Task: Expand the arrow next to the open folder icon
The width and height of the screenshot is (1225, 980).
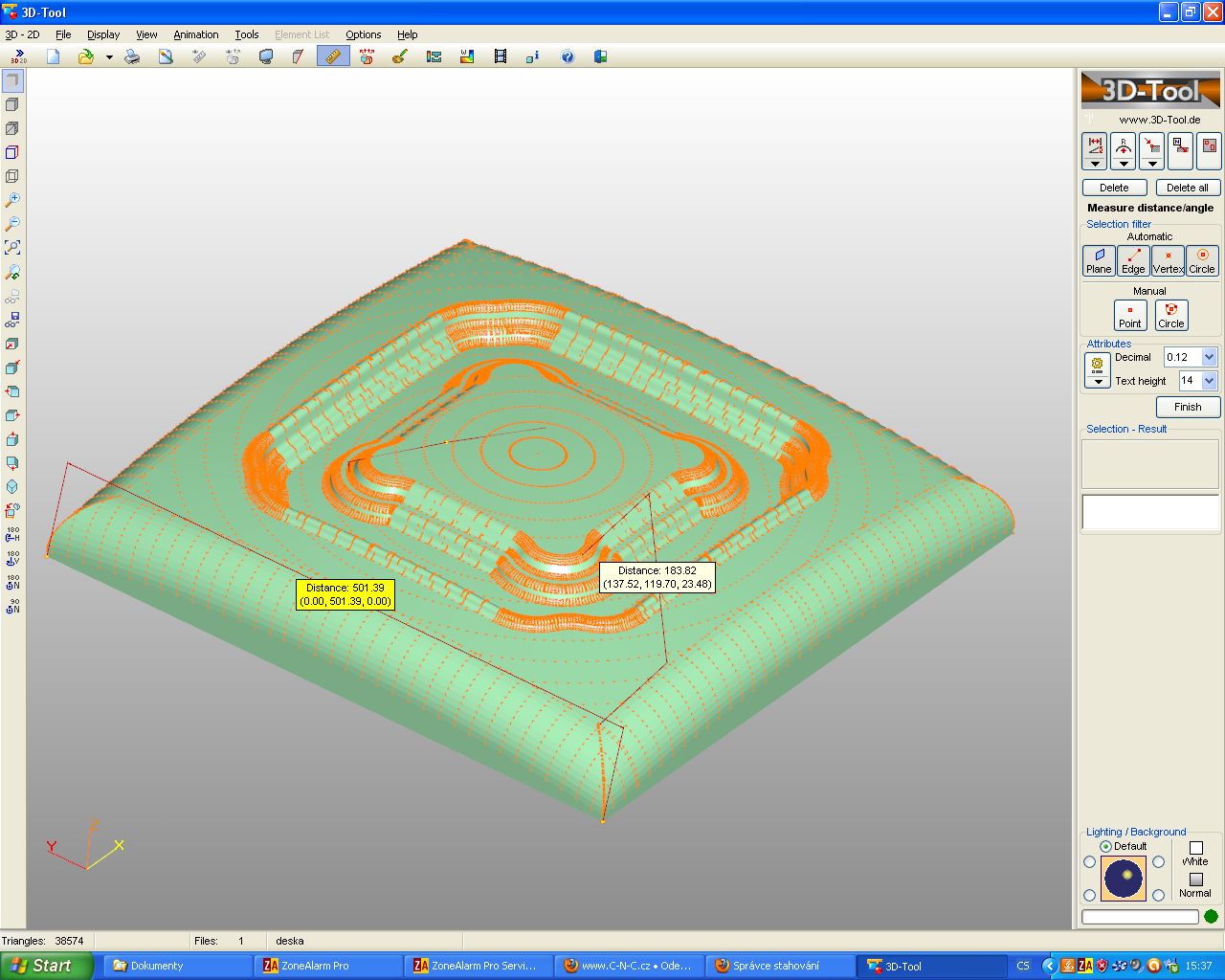Action: 109,57
